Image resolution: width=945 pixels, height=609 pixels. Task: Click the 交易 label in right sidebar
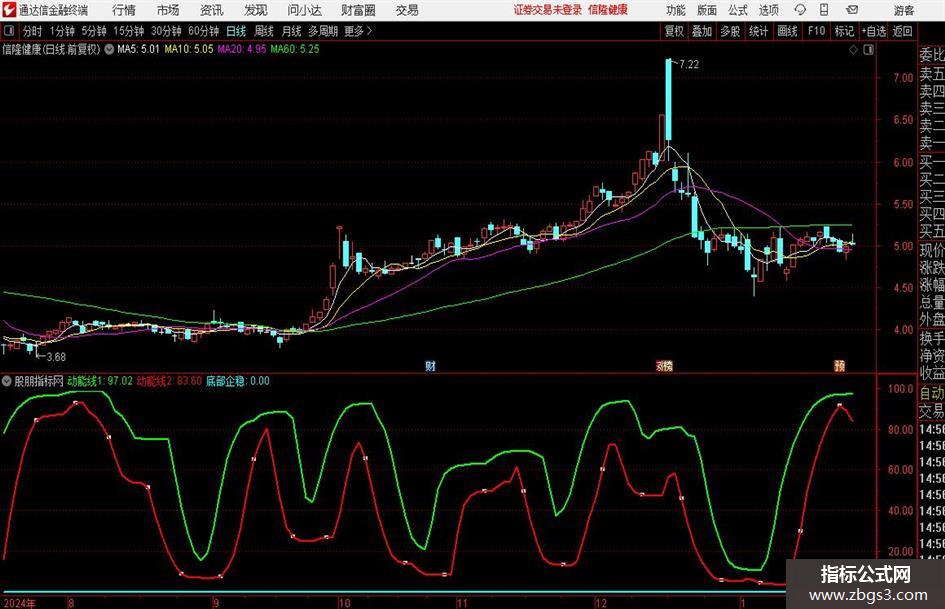[x=932, y=411]
